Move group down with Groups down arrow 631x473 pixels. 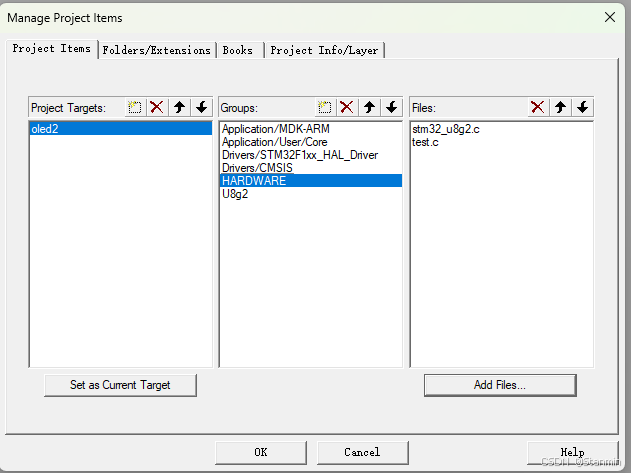click(x=392, y=107)
